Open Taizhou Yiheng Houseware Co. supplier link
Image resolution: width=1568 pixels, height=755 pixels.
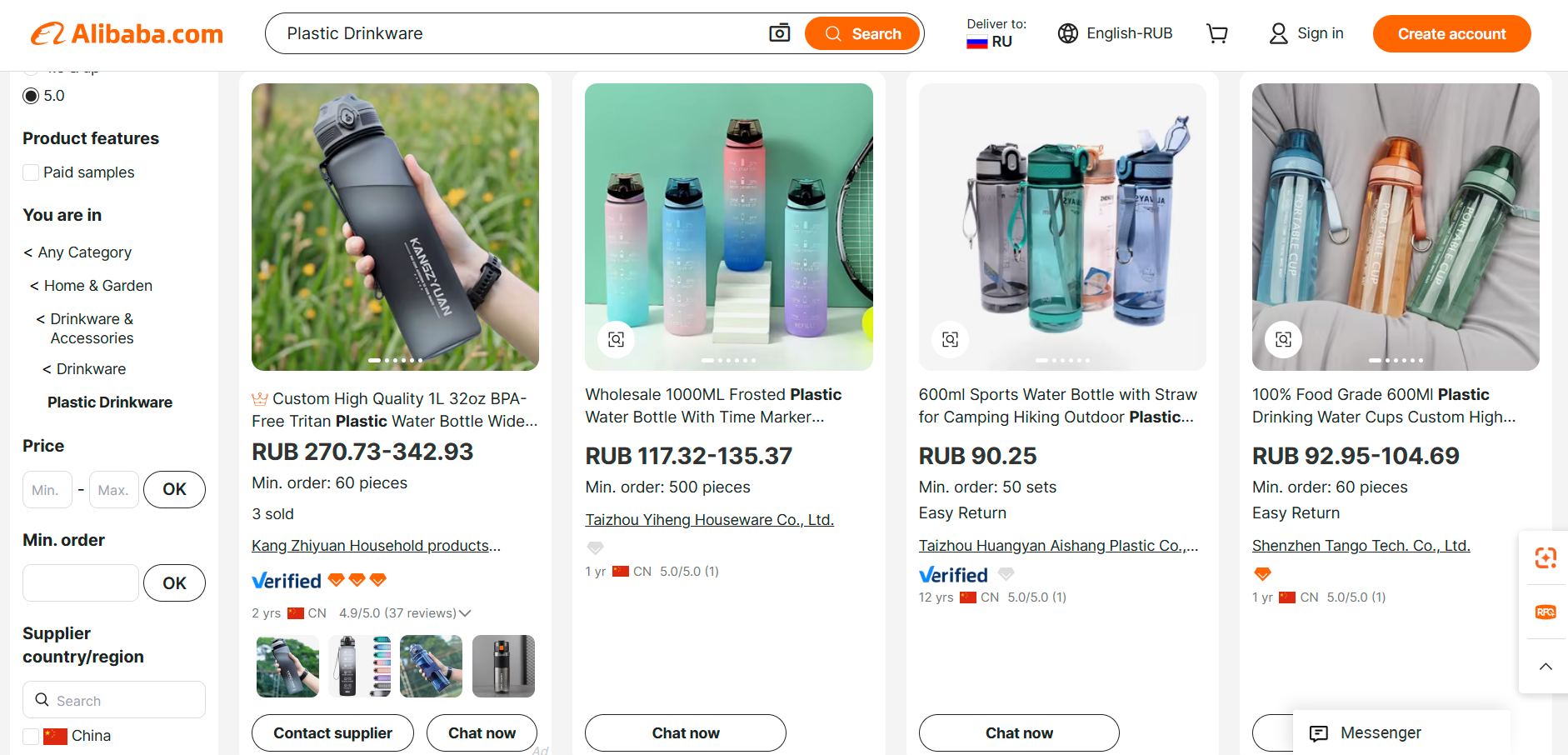pos(709,520)
